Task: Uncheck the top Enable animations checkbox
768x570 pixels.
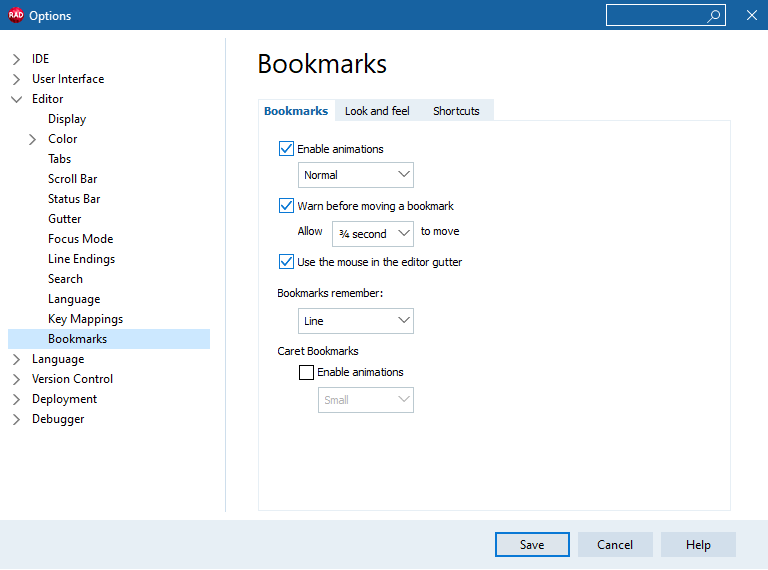Action: tap(286, 148)
